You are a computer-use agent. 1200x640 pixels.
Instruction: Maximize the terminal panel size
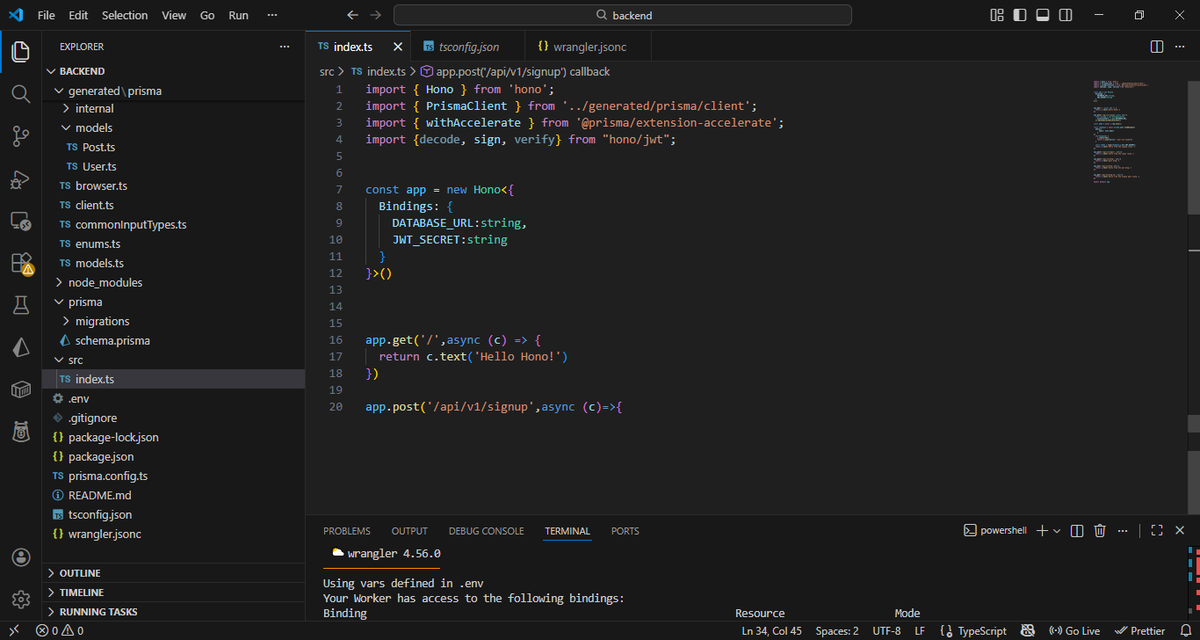coord(1157,530)
